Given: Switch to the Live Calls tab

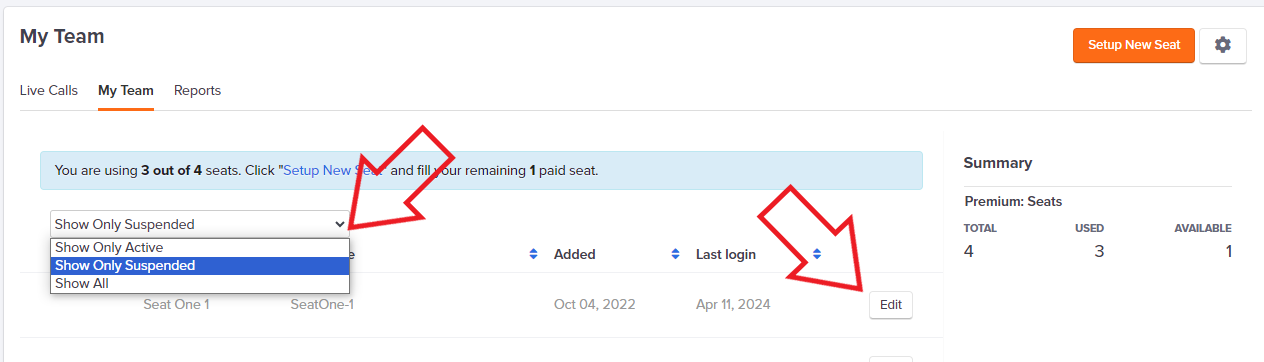Looking at the screenshot, I should coord(49,90).
